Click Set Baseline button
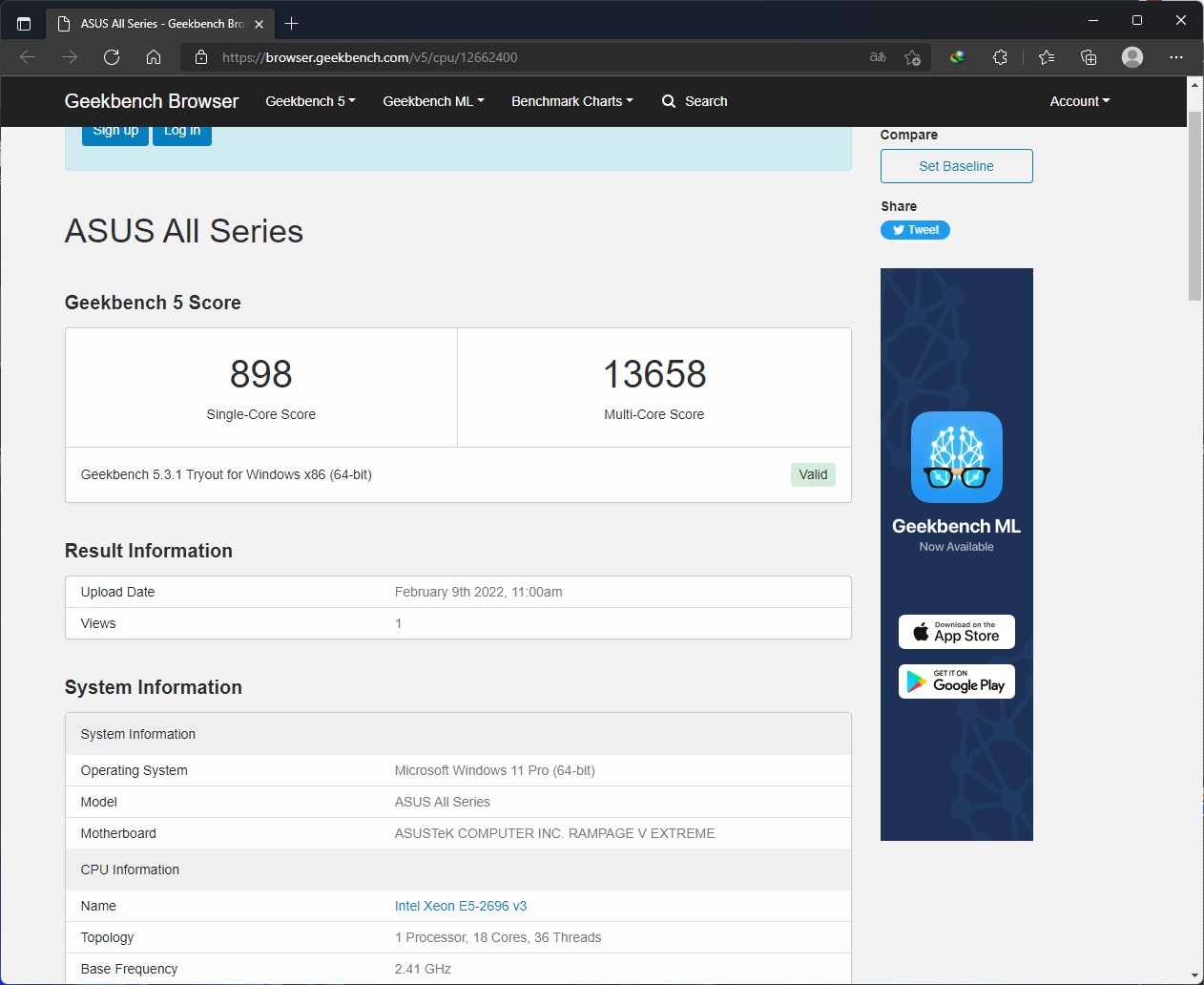Image resolution: width=1204 pixels, height=985 pixels. tap(957, 166)
